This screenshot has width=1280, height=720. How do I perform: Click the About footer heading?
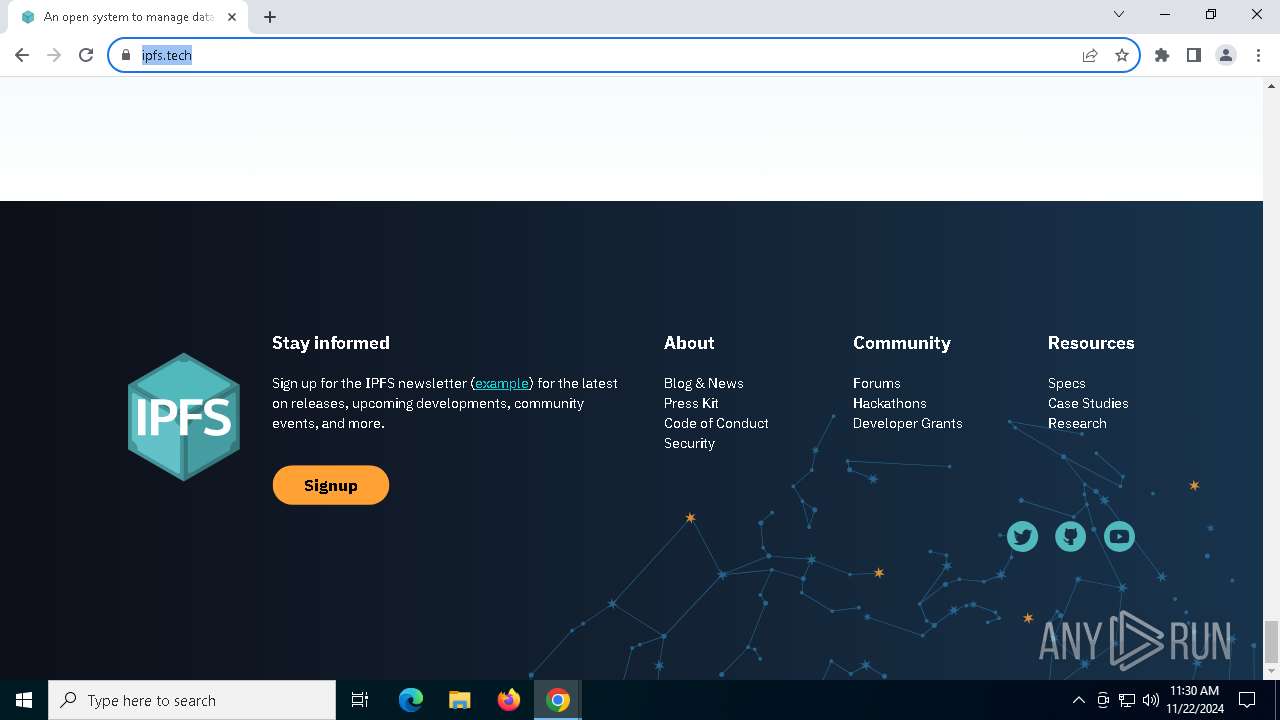click(689, 342)
